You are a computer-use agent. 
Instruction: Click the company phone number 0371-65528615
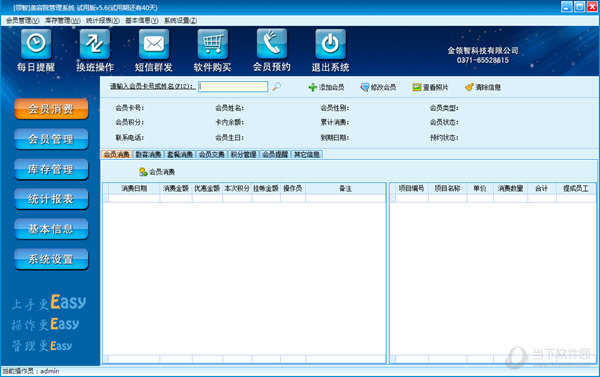click(483, 60)
